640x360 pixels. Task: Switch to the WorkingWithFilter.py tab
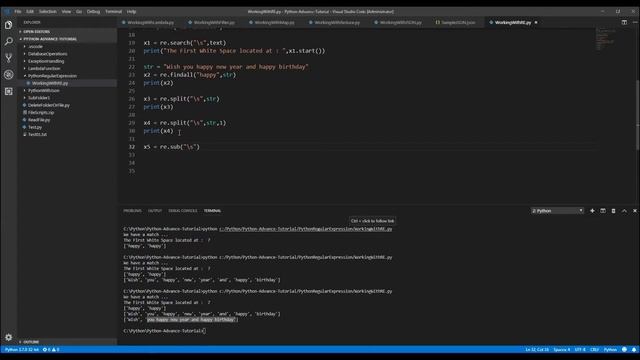point(214,22)
